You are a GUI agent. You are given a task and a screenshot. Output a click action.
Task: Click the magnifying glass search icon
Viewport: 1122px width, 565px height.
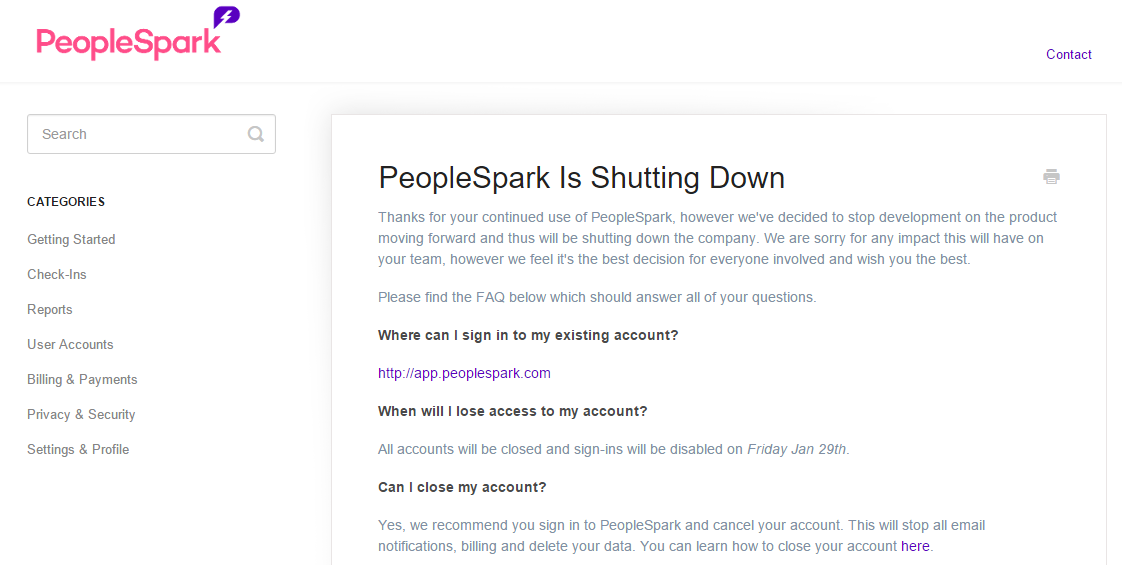pyautogui.click(x=256, y=134)
